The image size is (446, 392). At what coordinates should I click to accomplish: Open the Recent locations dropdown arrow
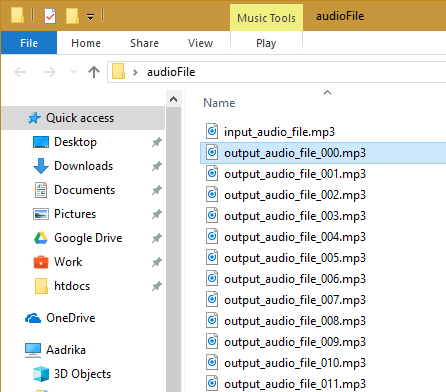[73, 71]
